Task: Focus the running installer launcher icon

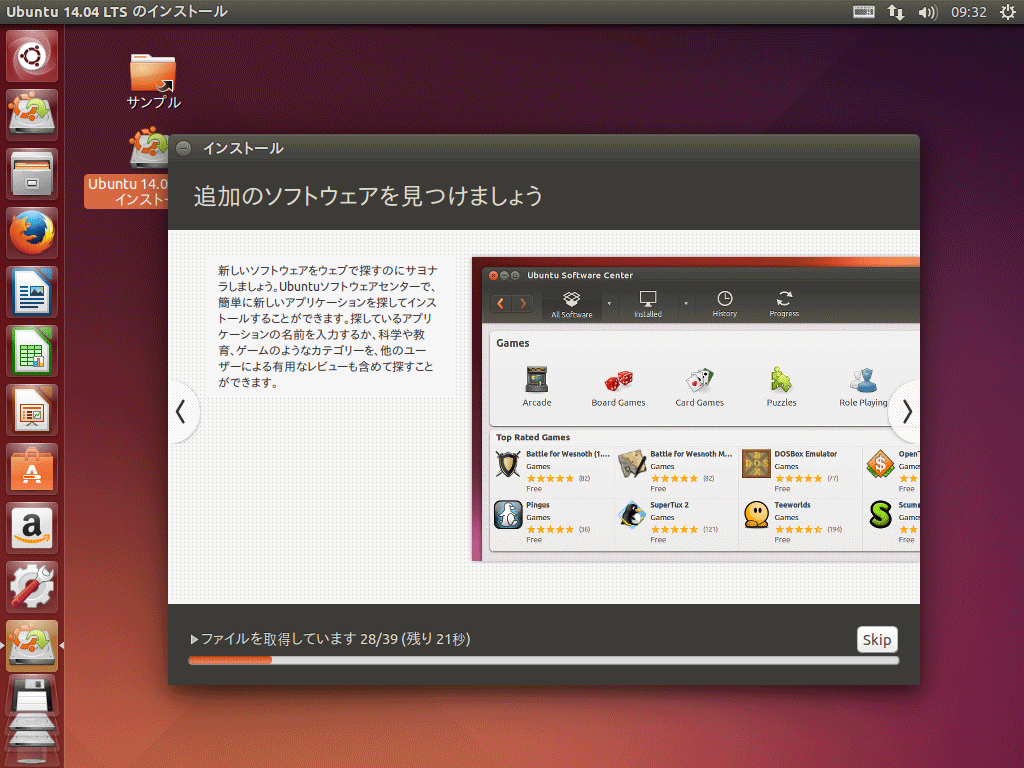Action: [x=31, y=645]
